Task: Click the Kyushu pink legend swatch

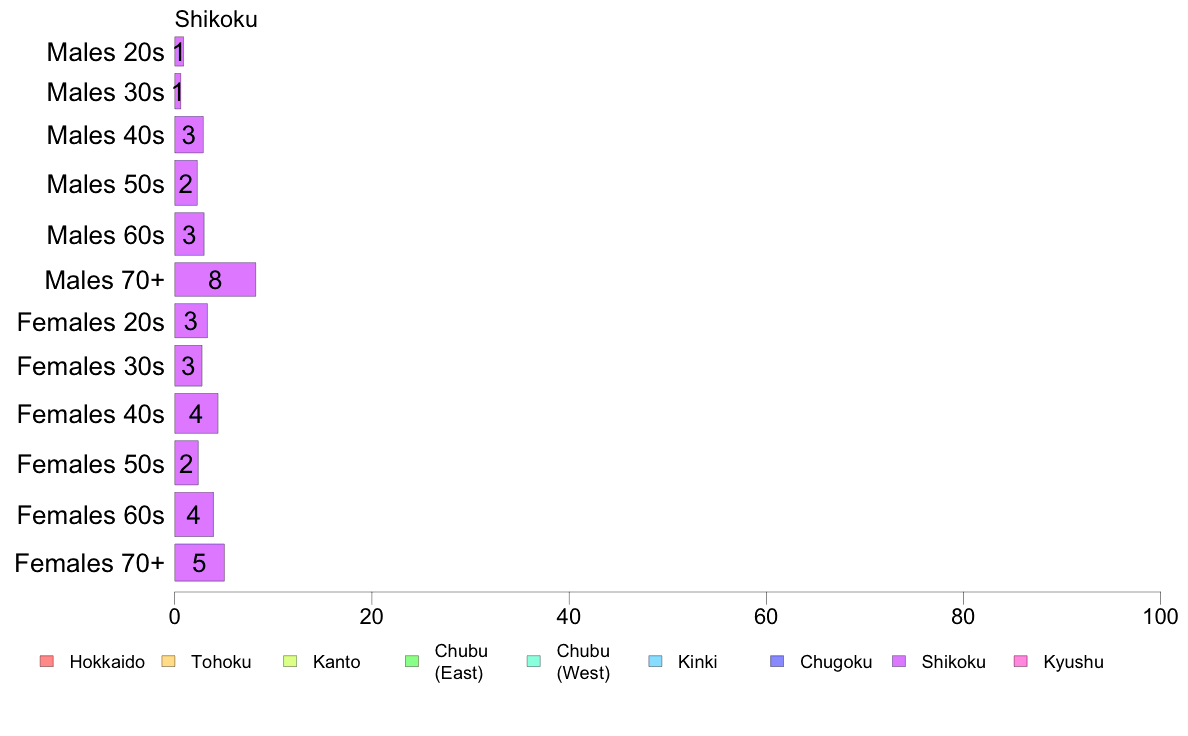Action: [1021, 661]
